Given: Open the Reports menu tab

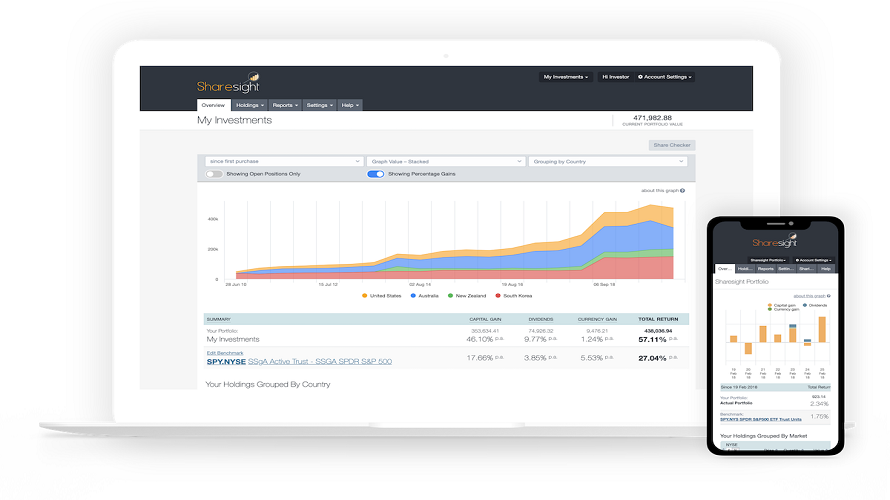Looking at the screenshot, I should coord(285,105).
